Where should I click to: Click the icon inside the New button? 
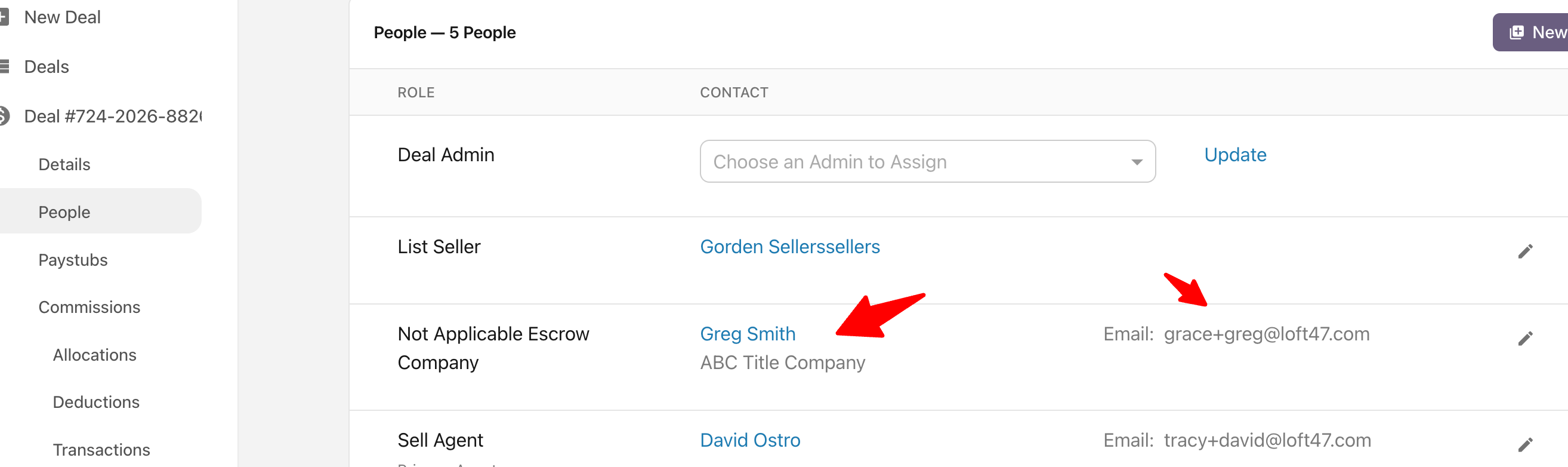coord(1516,32)
